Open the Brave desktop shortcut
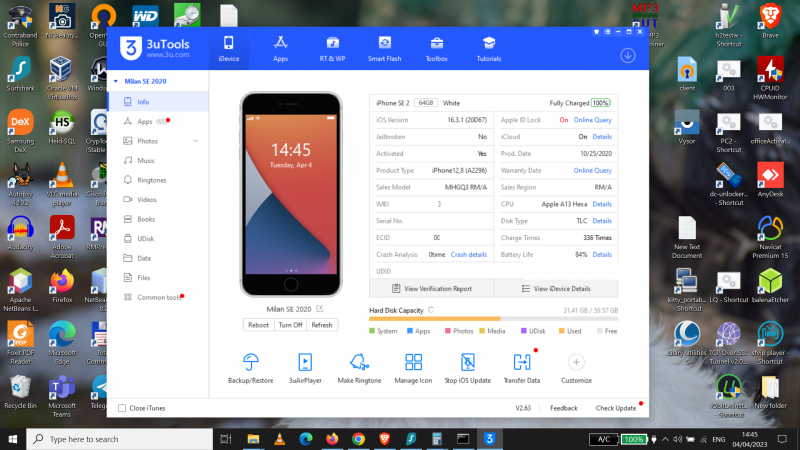800x450 pixels. coord(770,21)
